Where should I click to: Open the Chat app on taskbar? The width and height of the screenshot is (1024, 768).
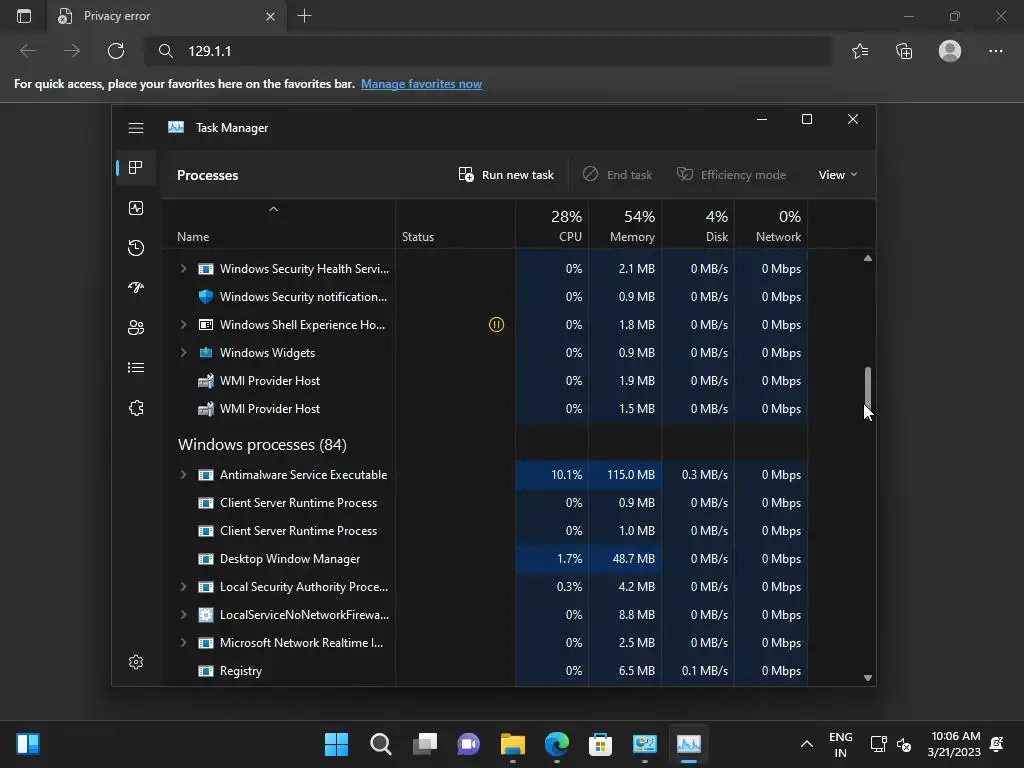[468, 744]
